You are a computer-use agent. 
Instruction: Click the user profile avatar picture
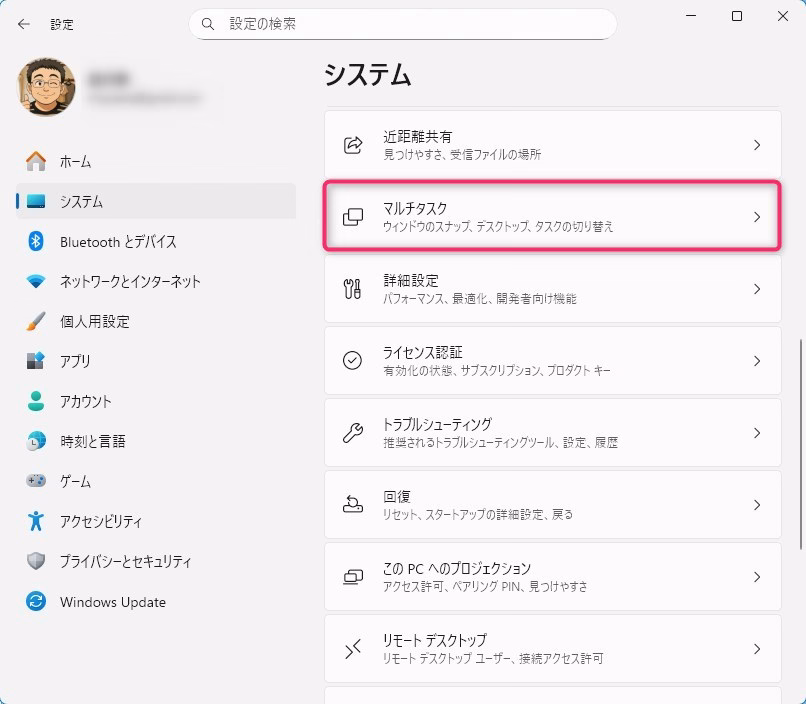[x=46, y=87]
